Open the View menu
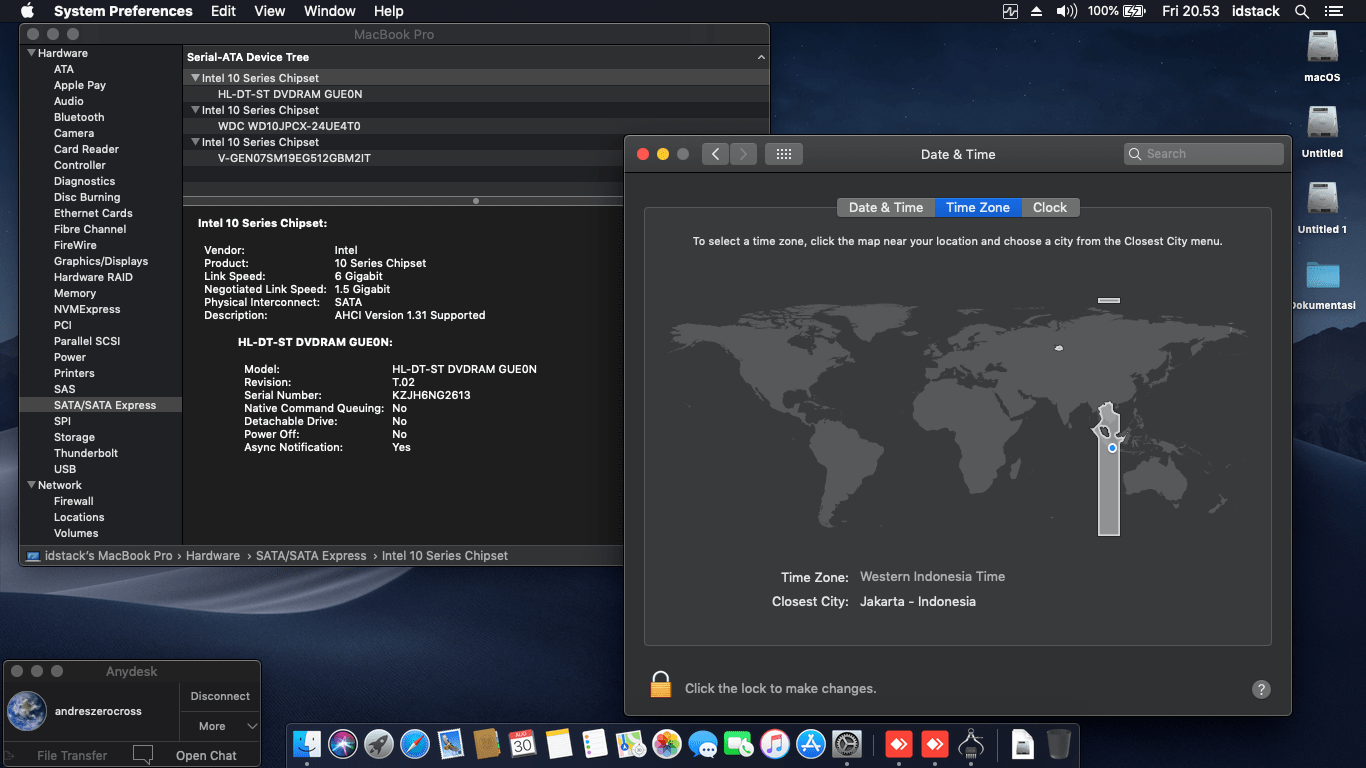The width and height of the screenshot is (1366, 768). (270, 11)
